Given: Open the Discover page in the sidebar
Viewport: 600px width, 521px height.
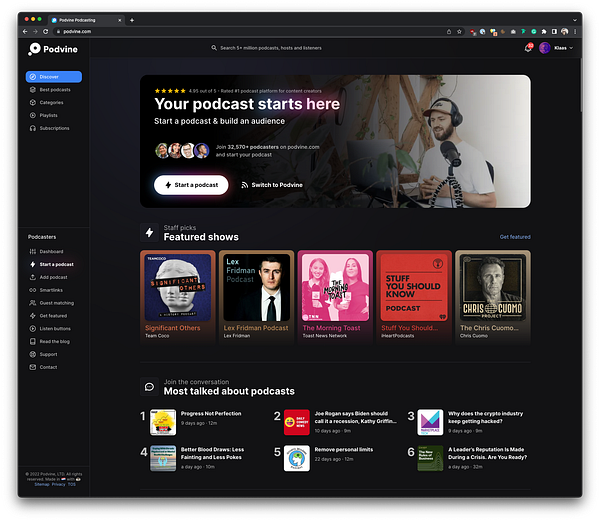Looking at the screenshot, I should (54, 77).
